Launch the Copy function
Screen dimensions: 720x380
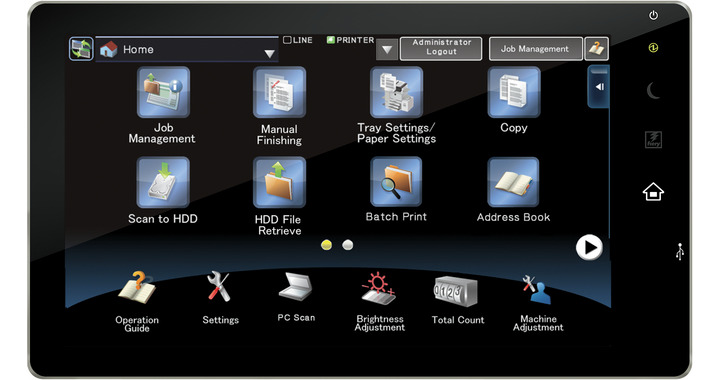coord(513,92)
